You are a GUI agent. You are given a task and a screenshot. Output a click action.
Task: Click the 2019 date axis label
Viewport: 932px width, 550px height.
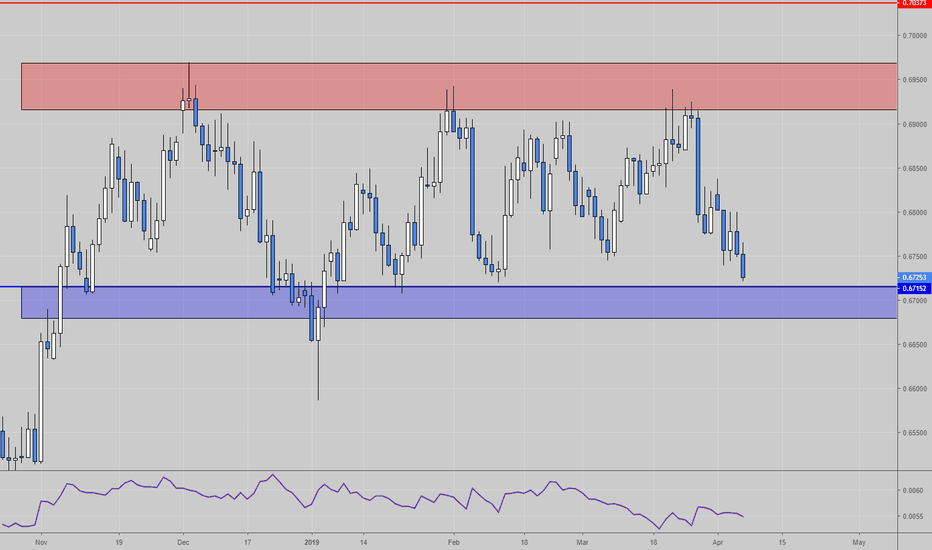coord(312,542)
